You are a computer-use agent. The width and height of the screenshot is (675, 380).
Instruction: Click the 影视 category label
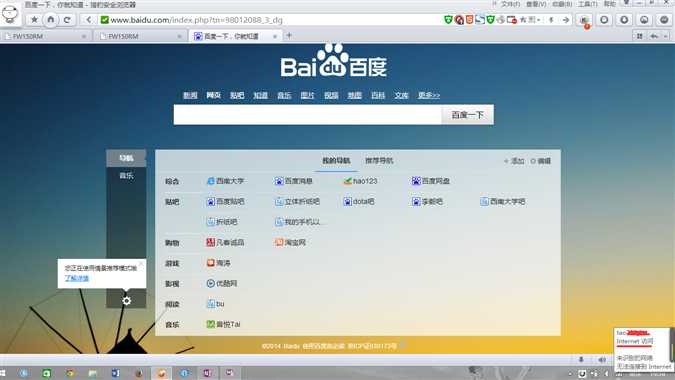172,284
